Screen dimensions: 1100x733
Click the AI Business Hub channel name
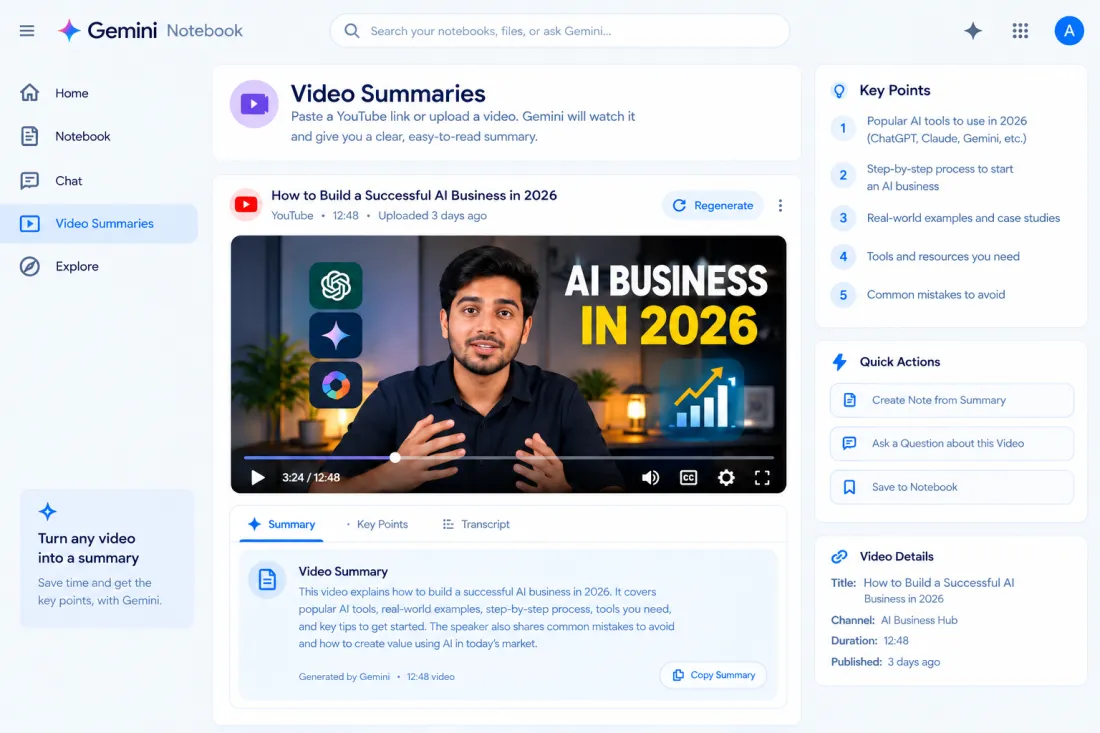(919, 620)
